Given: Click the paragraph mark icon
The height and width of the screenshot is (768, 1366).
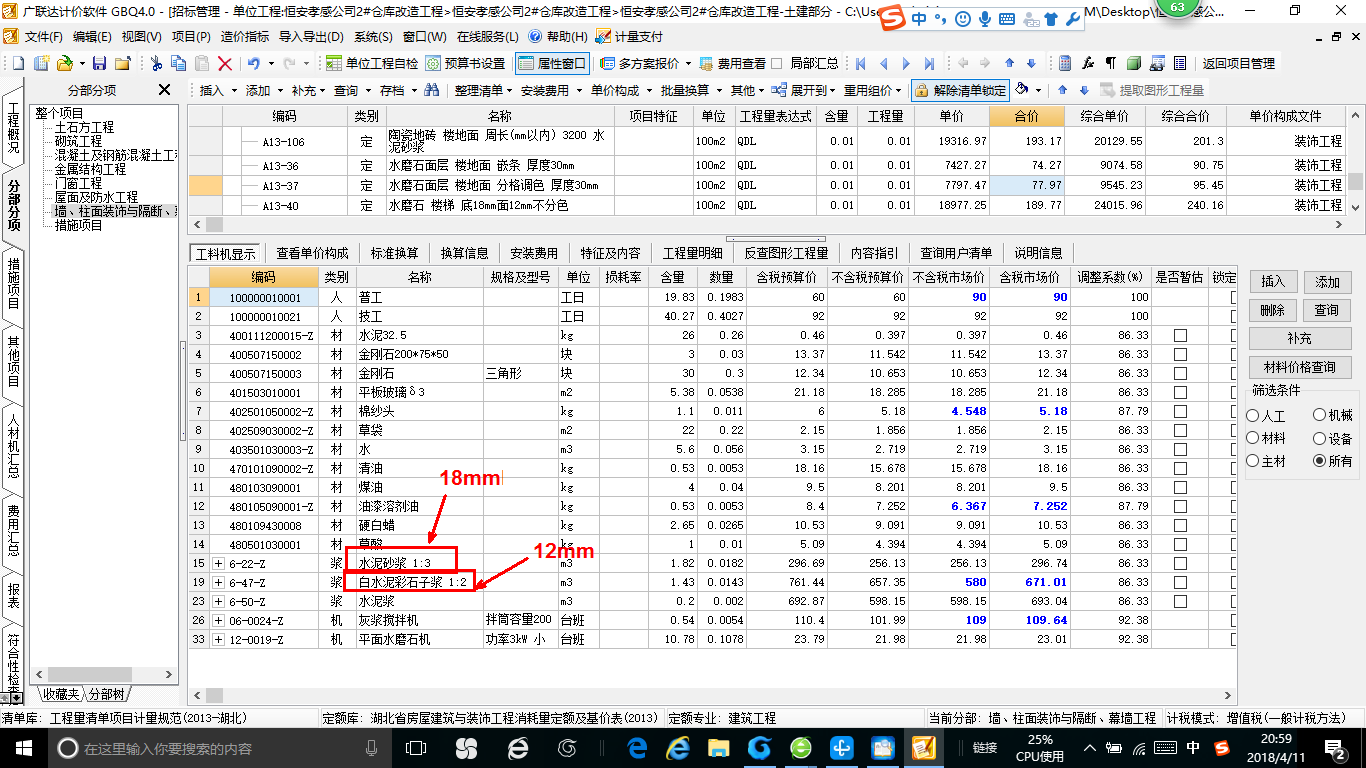Looking at the screenshot, I should (x=1111, y=63).
